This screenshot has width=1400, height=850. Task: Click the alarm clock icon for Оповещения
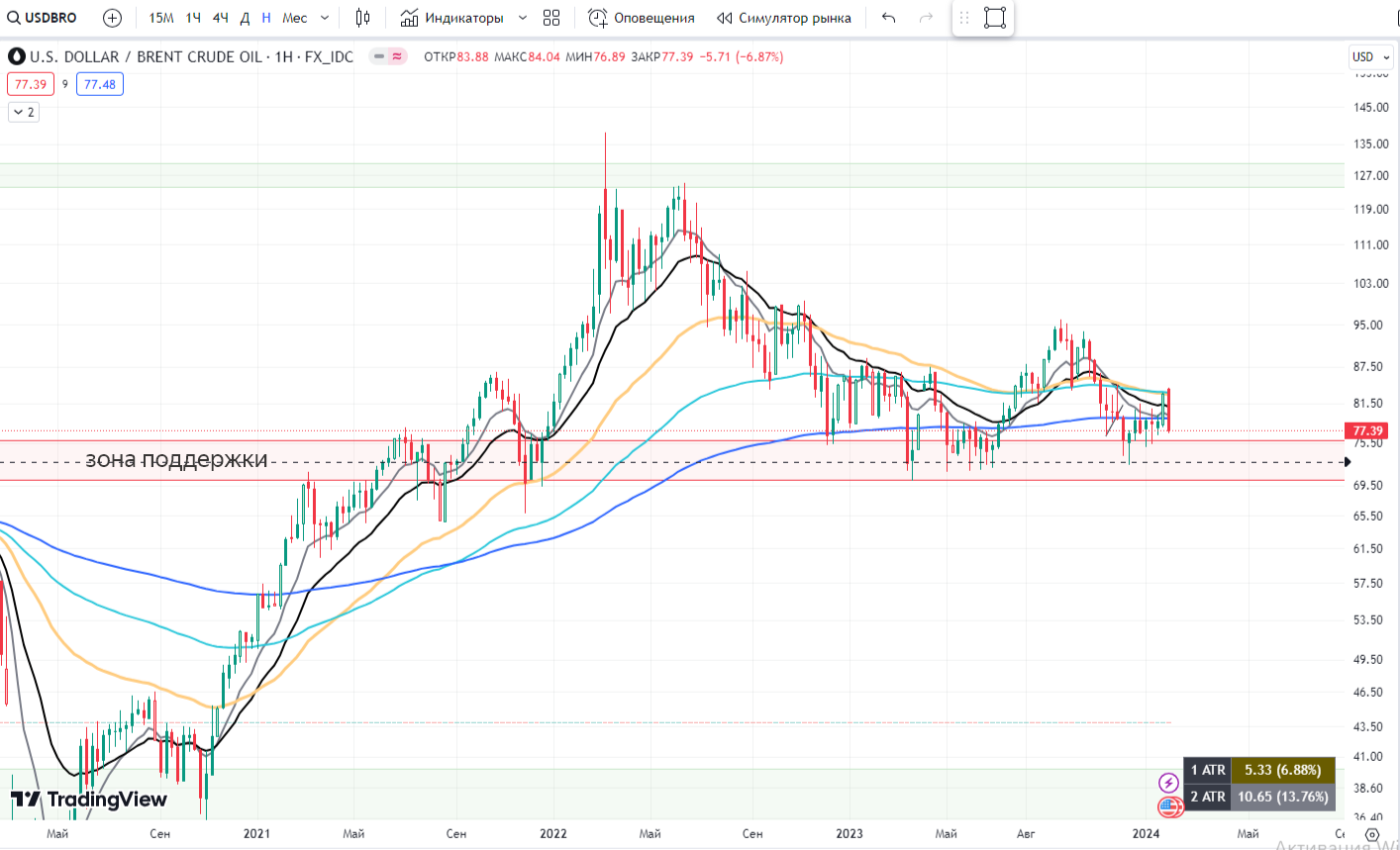click(x=597, y=18)
